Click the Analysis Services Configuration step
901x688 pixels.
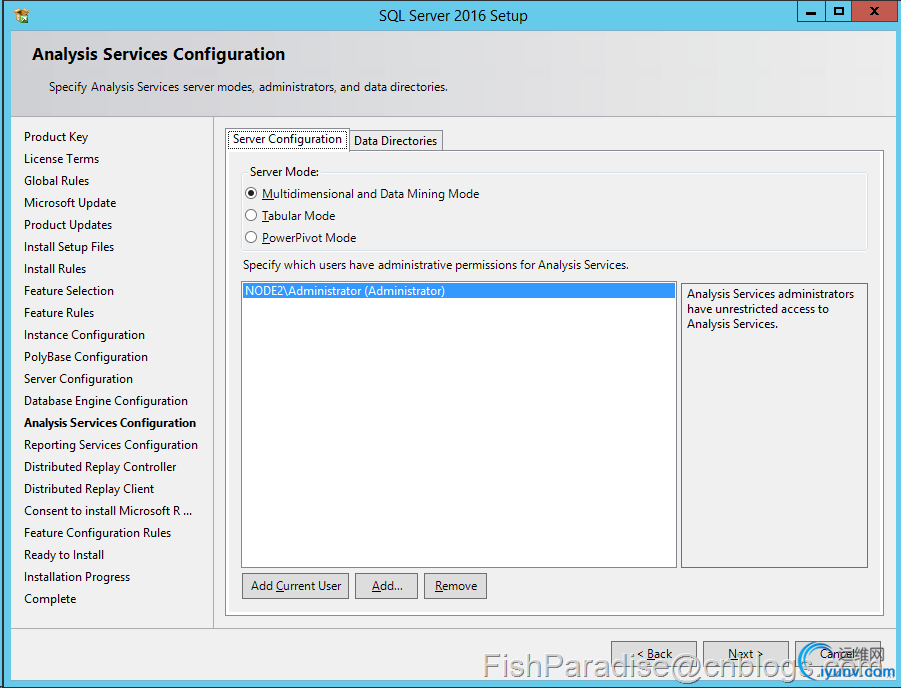110,423
